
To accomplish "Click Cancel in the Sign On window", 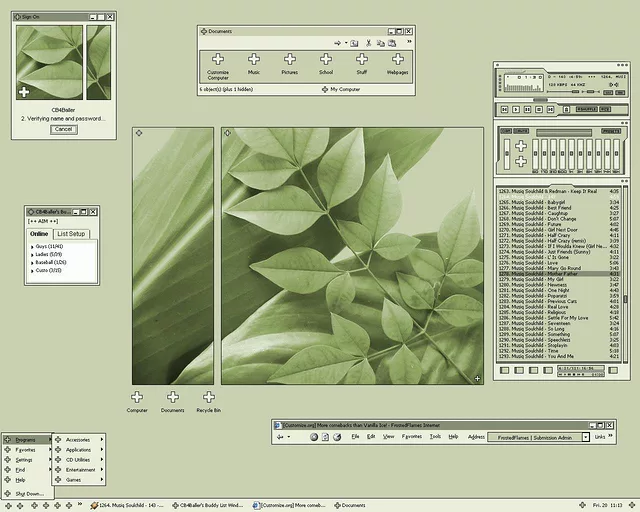I will tap(64, 129).
